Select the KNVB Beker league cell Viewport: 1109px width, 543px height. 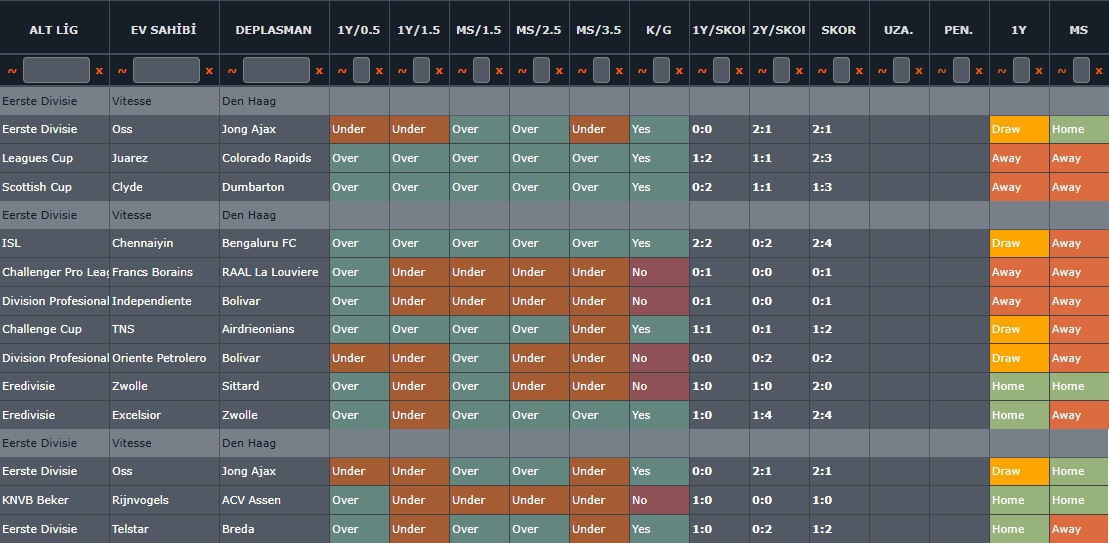pos(54,500)
